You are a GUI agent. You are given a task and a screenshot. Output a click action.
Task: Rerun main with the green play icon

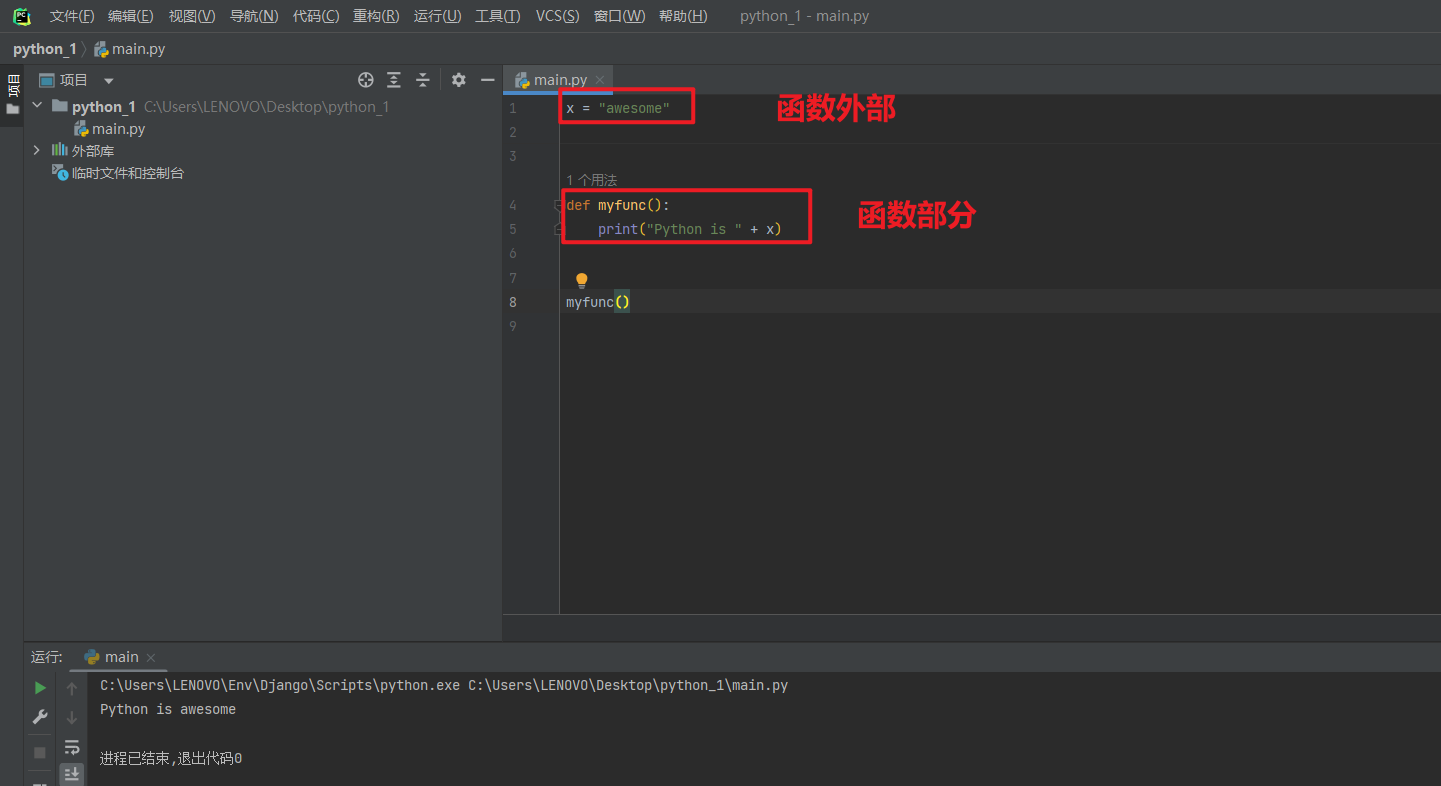tap(40, 688)
